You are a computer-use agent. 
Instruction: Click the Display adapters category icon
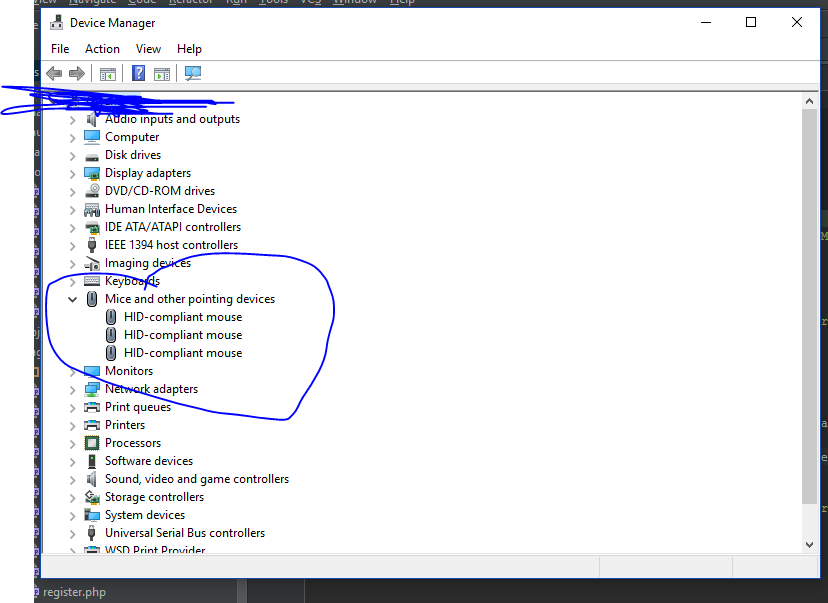point(92,173)
